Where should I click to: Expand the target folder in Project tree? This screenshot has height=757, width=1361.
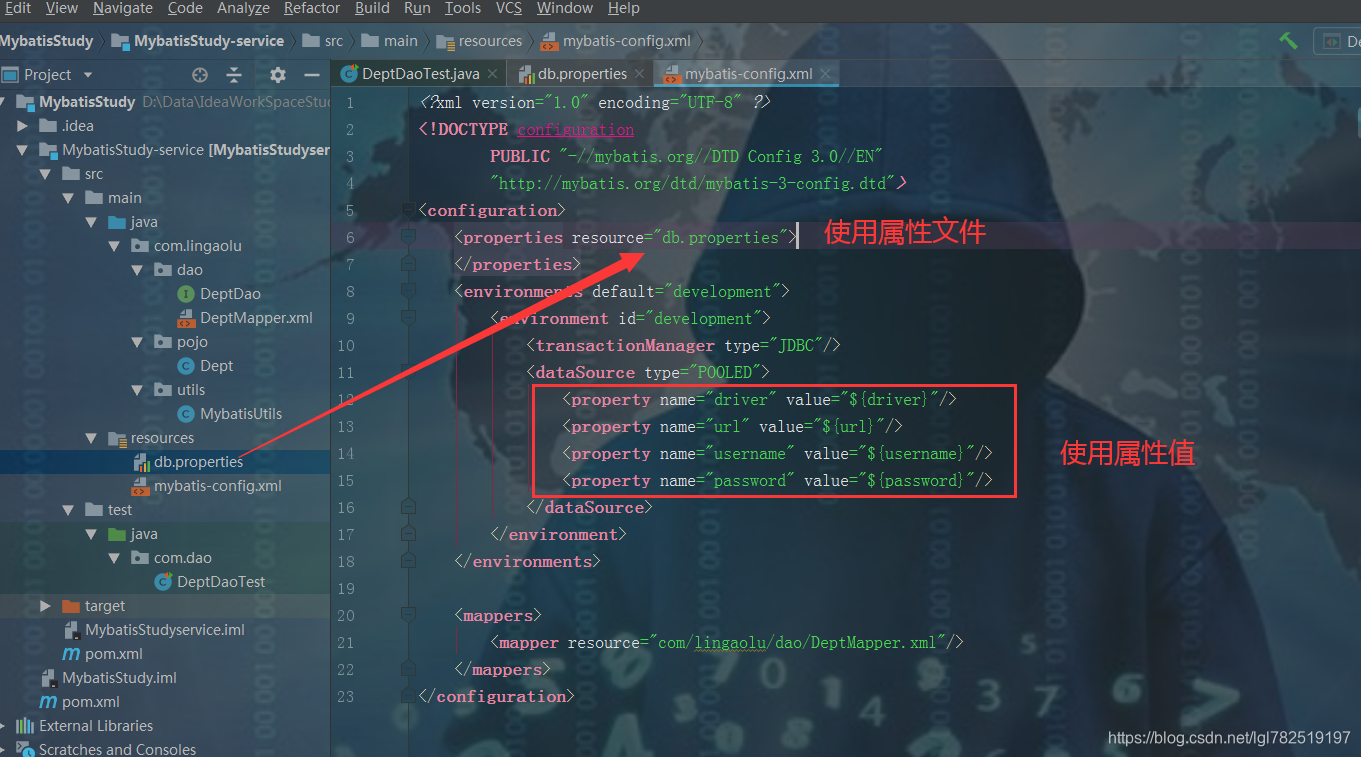click(44, 605)
